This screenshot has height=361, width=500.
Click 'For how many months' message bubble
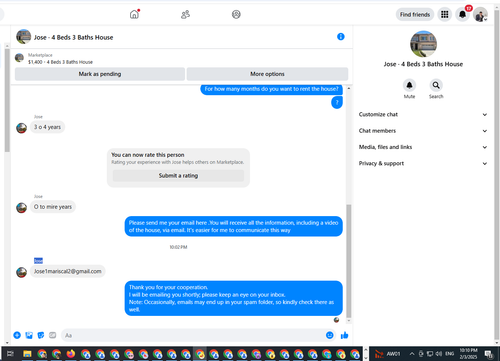(x=271, y=89)
